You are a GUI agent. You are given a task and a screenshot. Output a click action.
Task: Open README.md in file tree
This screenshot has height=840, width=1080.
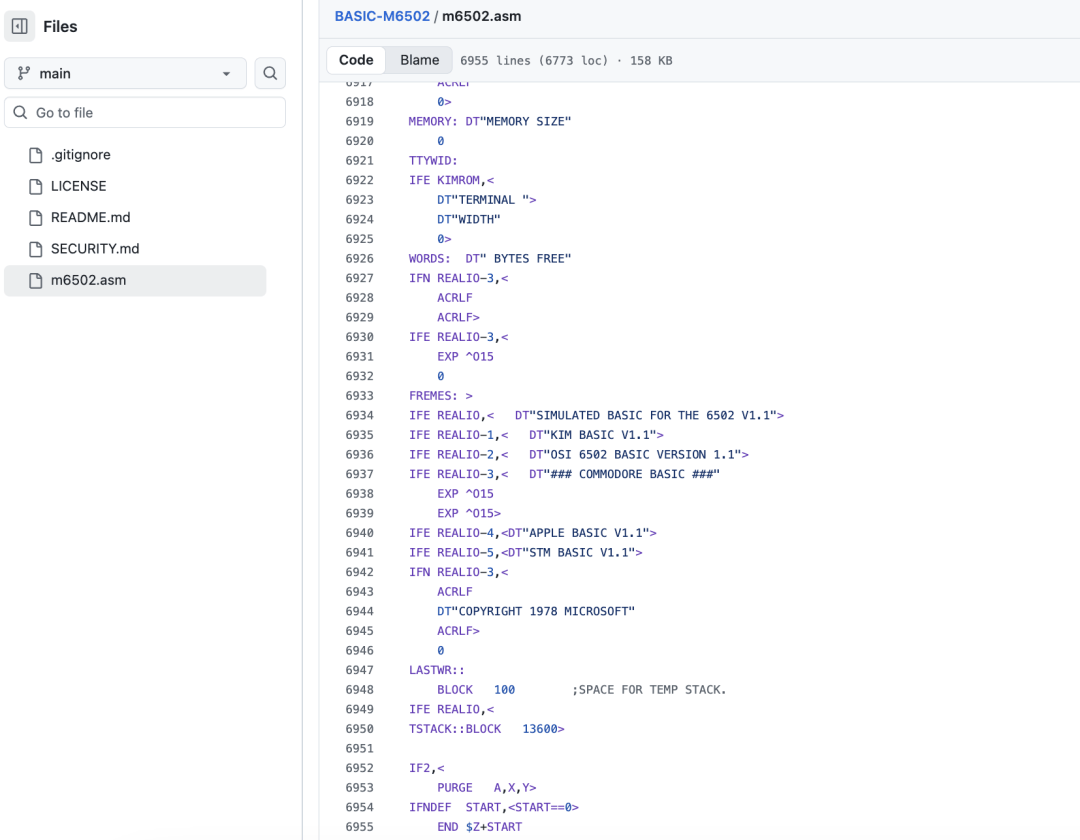pyautogui.click(x=90, y=217)
